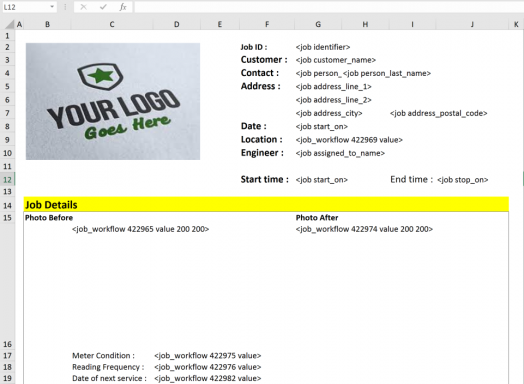Select the Meter Condition label cell
Screen dimensions: 524x384
(x=103, y=356)
